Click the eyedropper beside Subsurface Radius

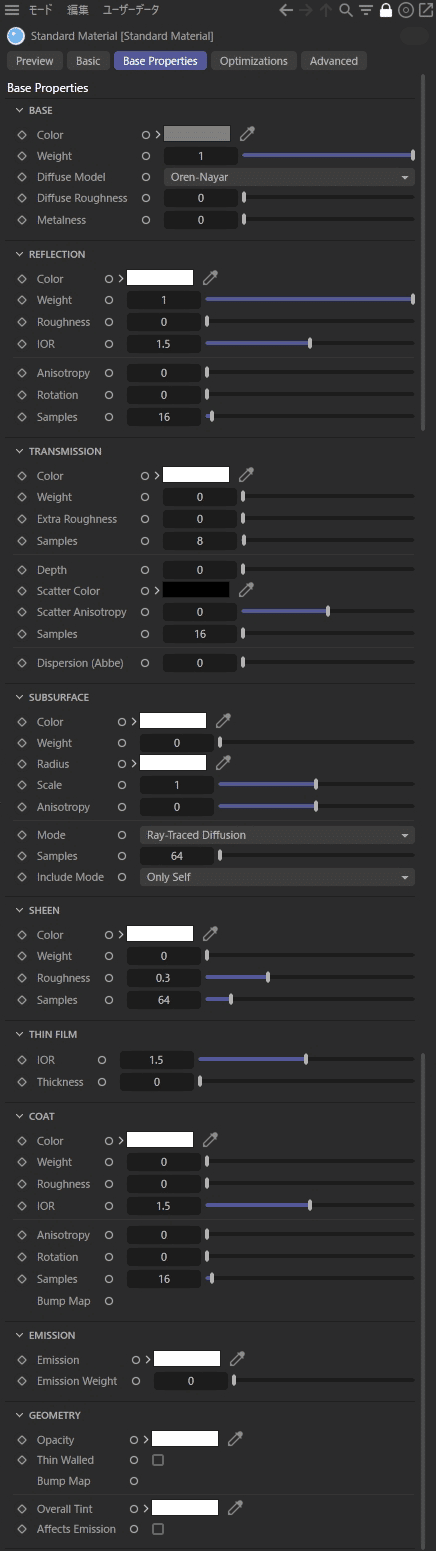pos(223,763)
